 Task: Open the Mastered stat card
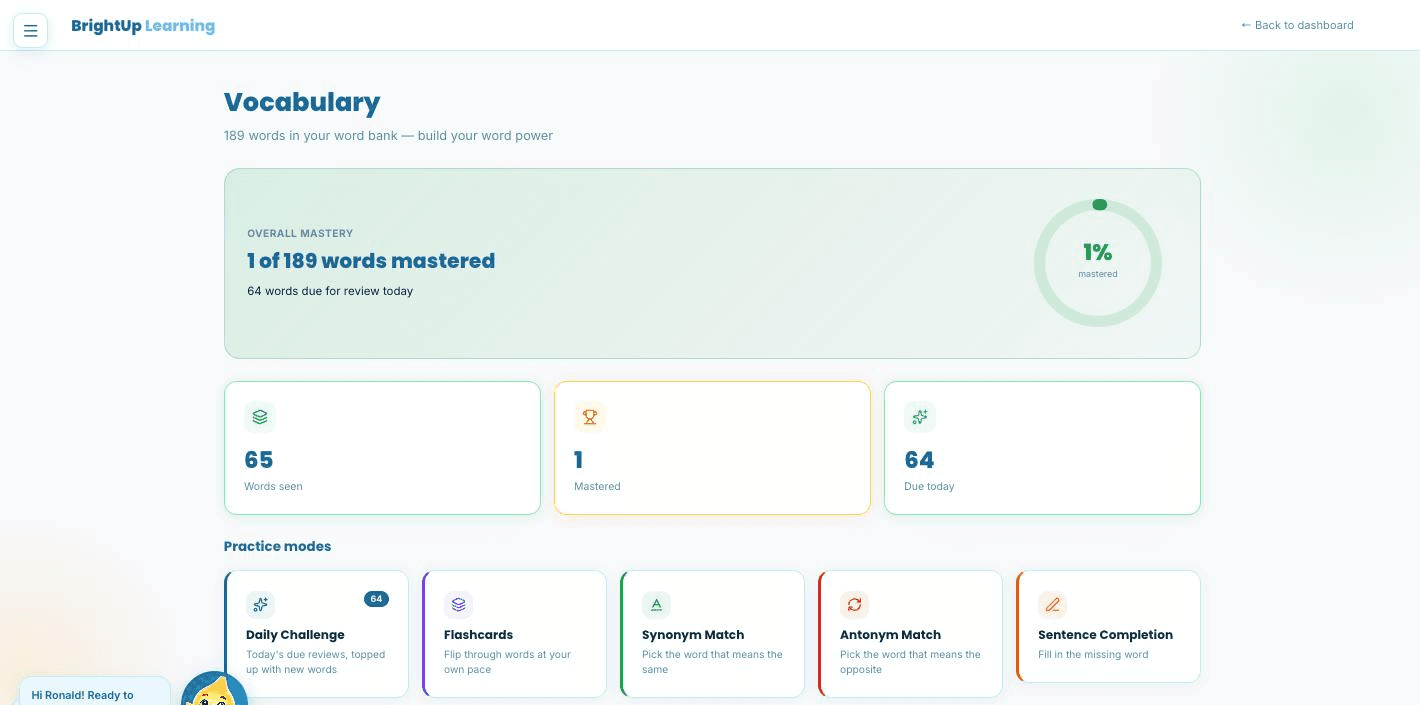click(712, 448)
